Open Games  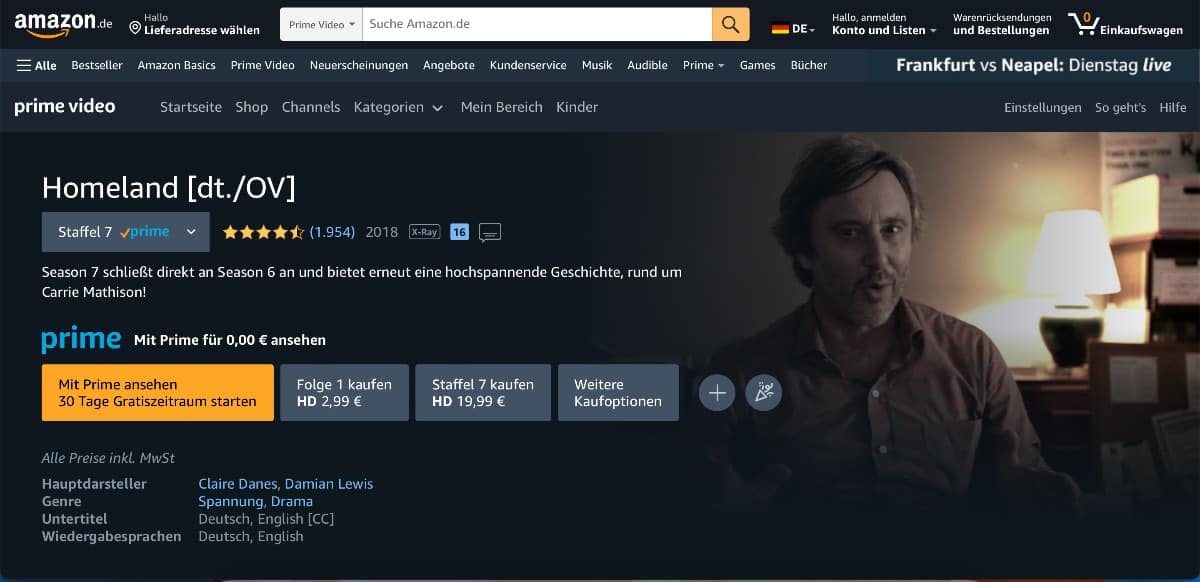(x=758, y=65)
